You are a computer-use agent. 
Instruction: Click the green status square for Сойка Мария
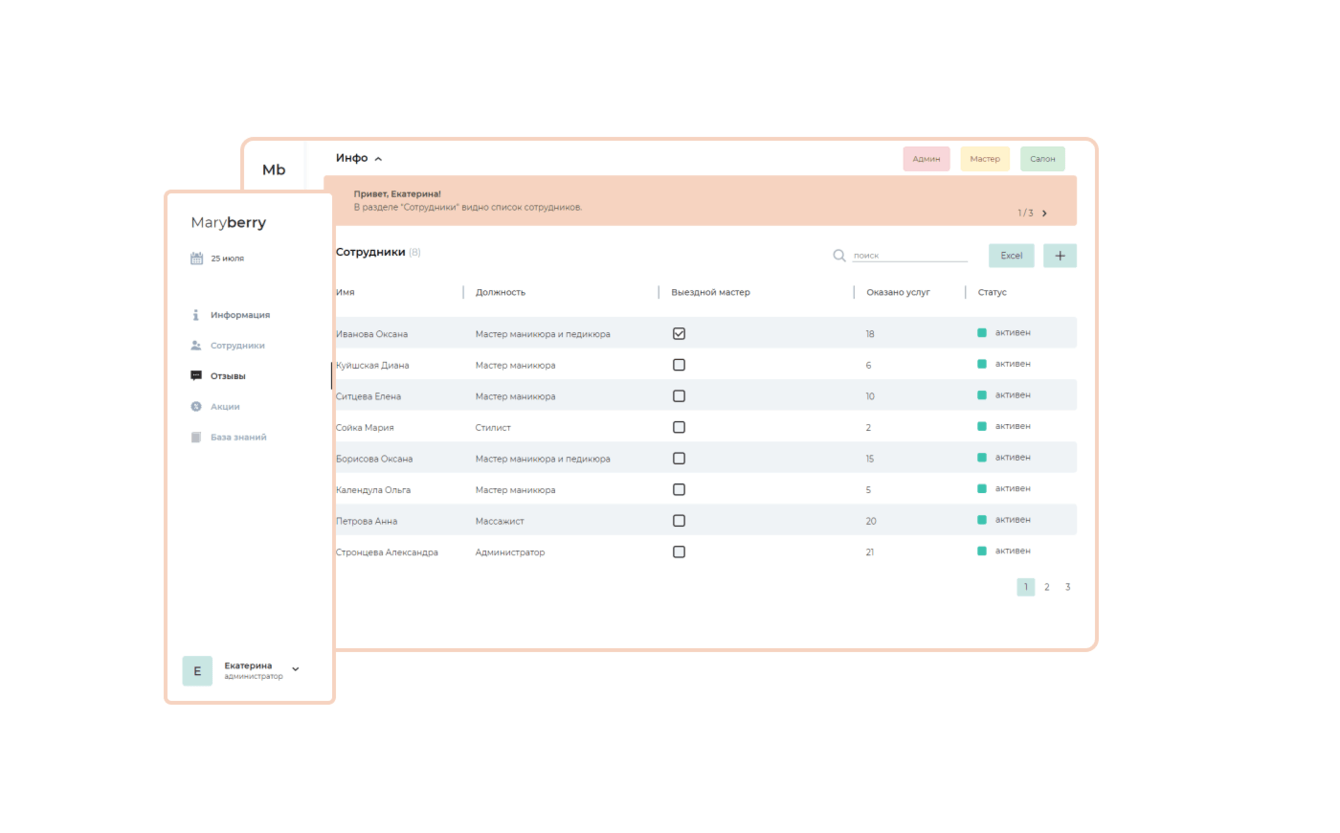982,426
